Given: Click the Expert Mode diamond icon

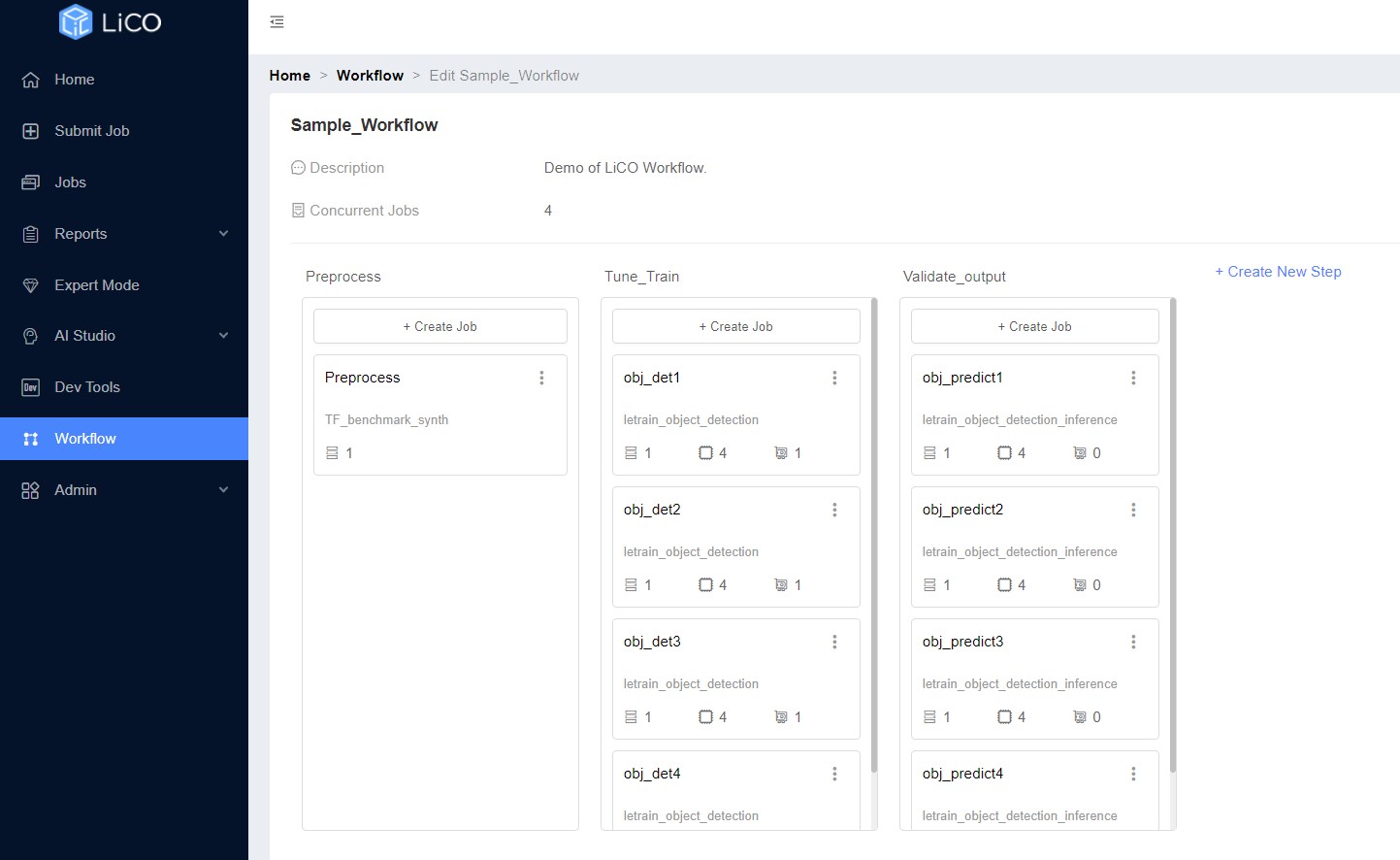Looking at the screenshot, I should click(31, 285).
